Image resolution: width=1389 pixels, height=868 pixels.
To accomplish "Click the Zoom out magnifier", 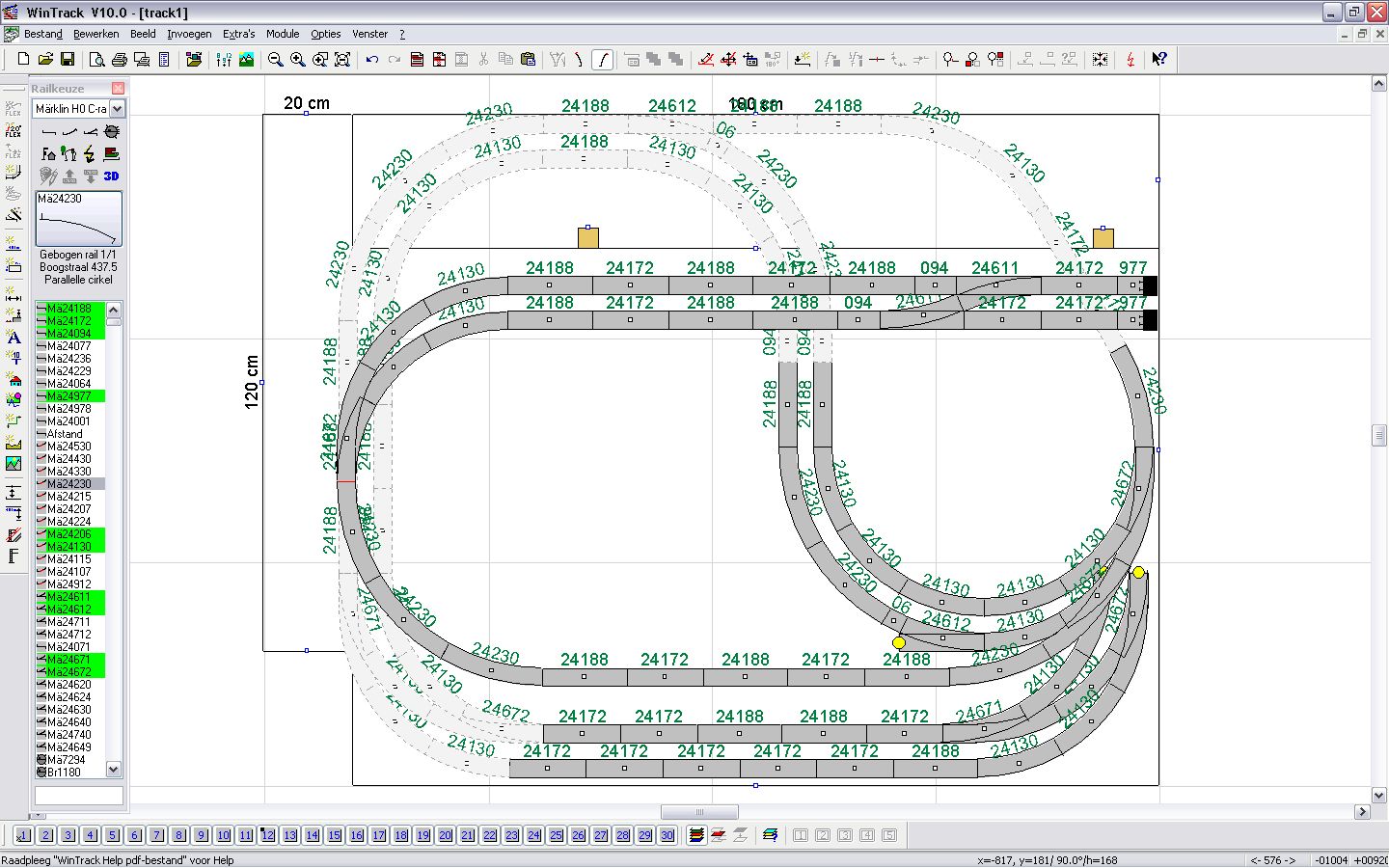I will coord(275,60).
